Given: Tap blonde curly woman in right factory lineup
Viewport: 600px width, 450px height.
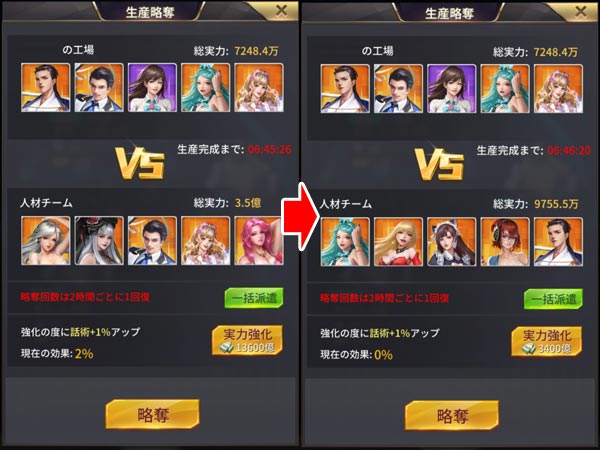Looking at the screenshot, I should 559,89.
